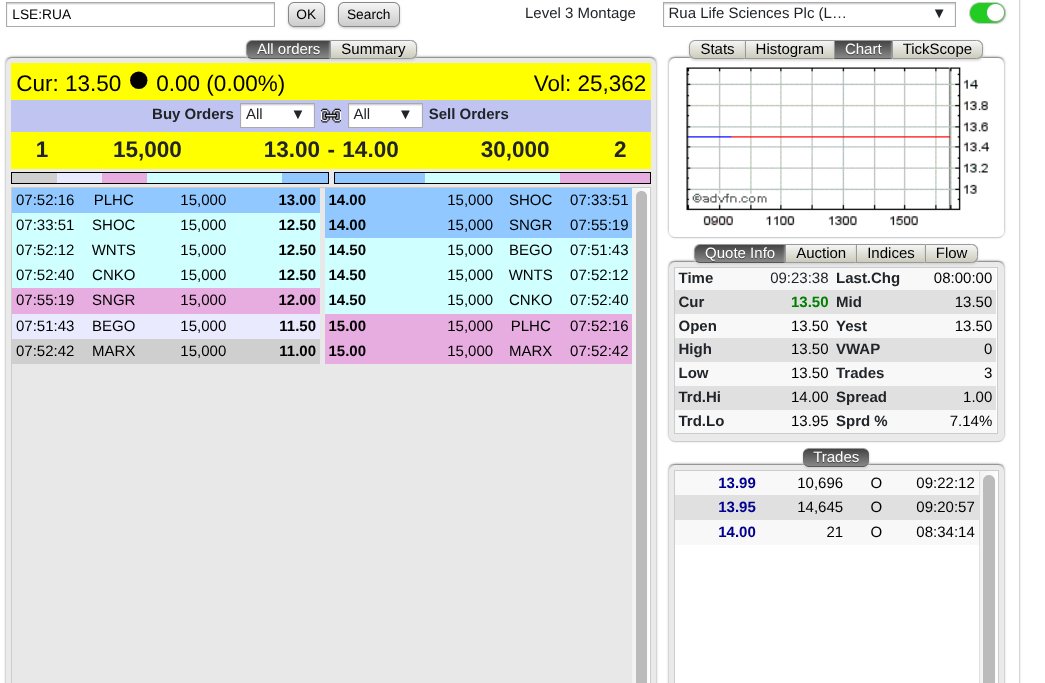
Task: Click the Time value 09:23:38
Action: [x=799, y=278]
